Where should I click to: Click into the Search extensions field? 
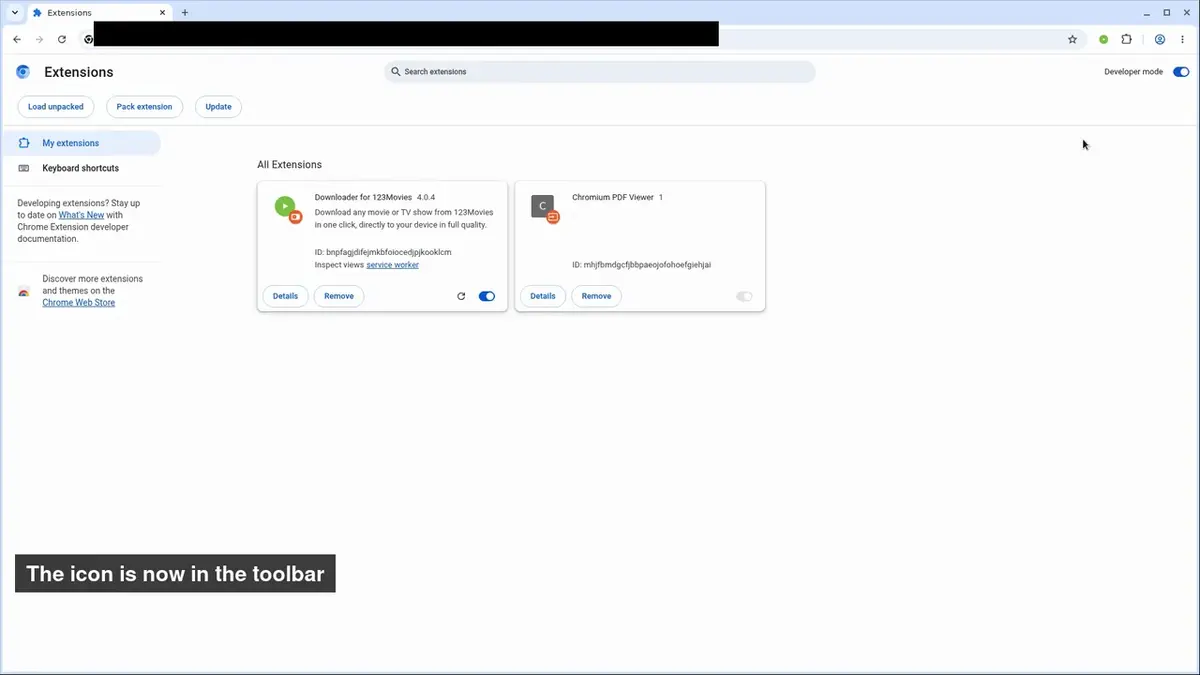pyautogui.click(x=600, y=72)
